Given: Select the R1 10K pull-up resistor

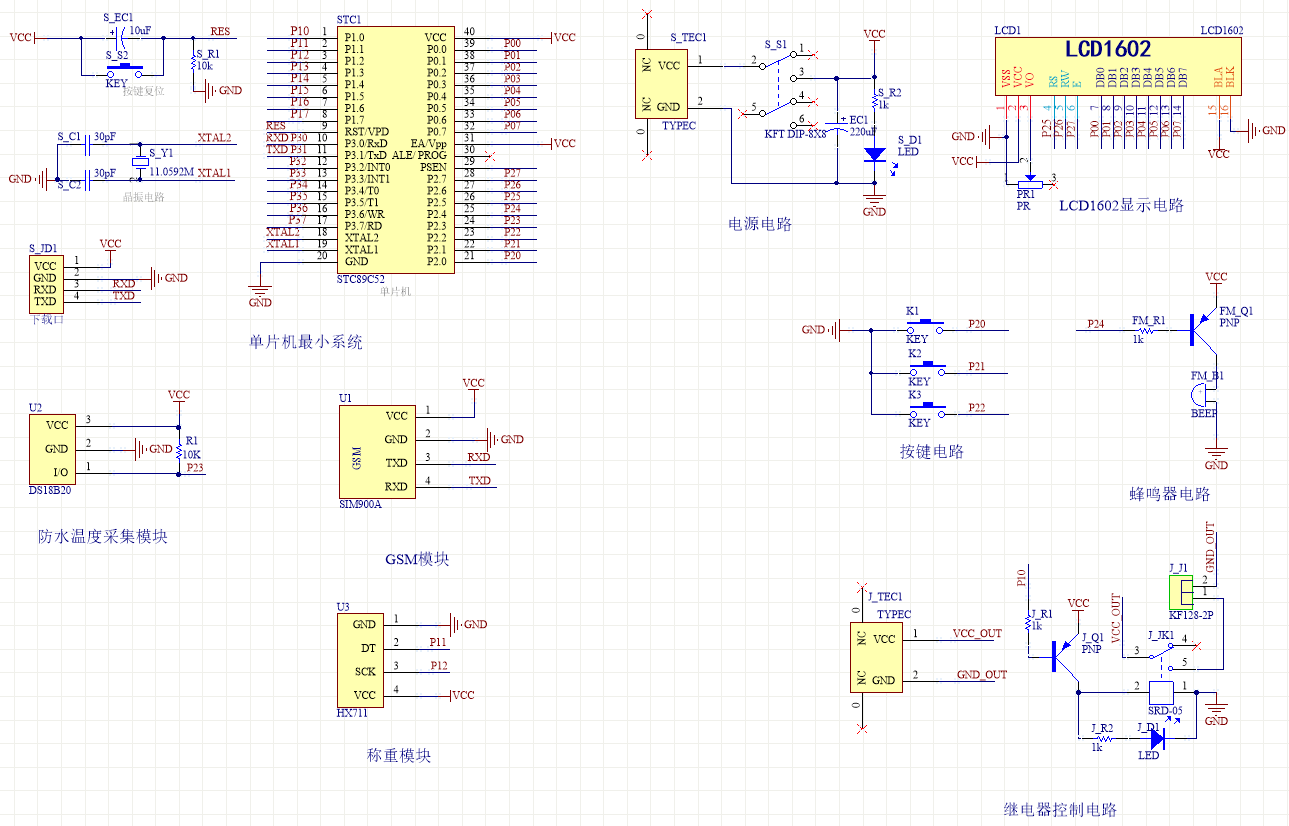Looking at the screenshot, I should (179, 448).
